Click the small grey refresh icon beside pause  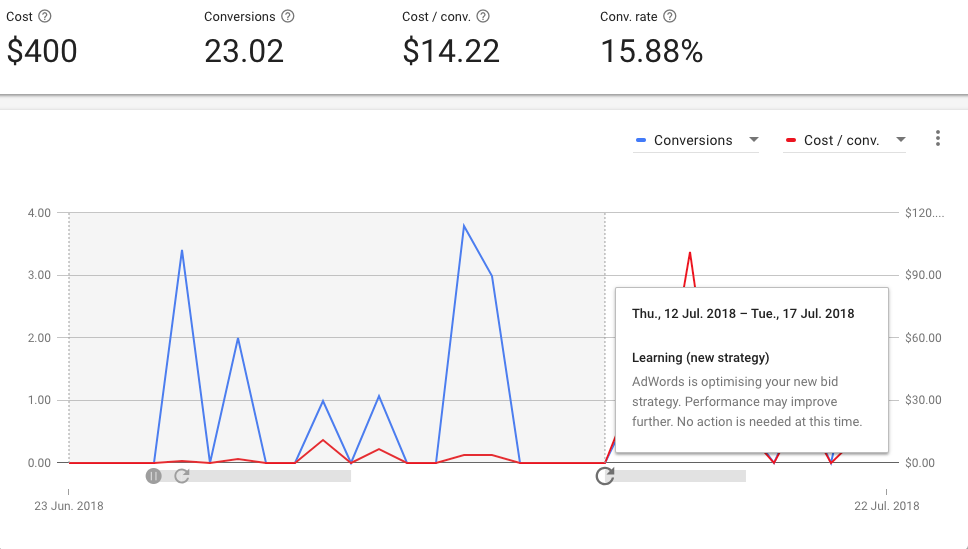pos(181,476)
